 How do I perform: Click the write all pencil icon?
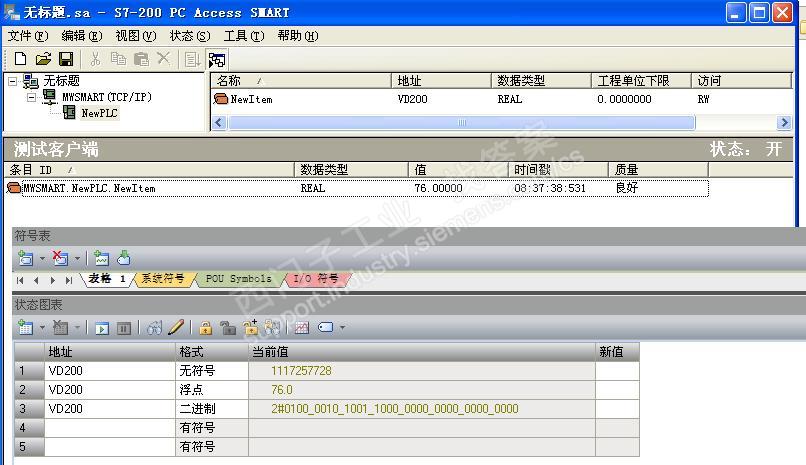point(176,327)
